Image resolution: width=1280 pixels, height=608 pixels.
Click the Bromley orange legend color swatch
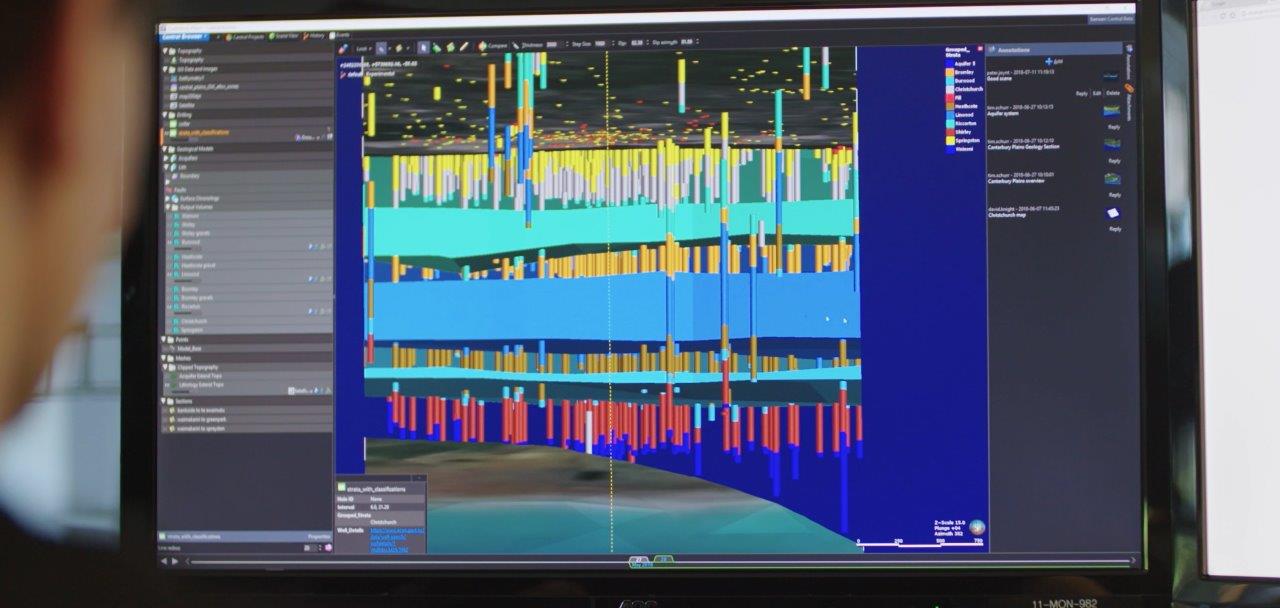click(949, 72)
